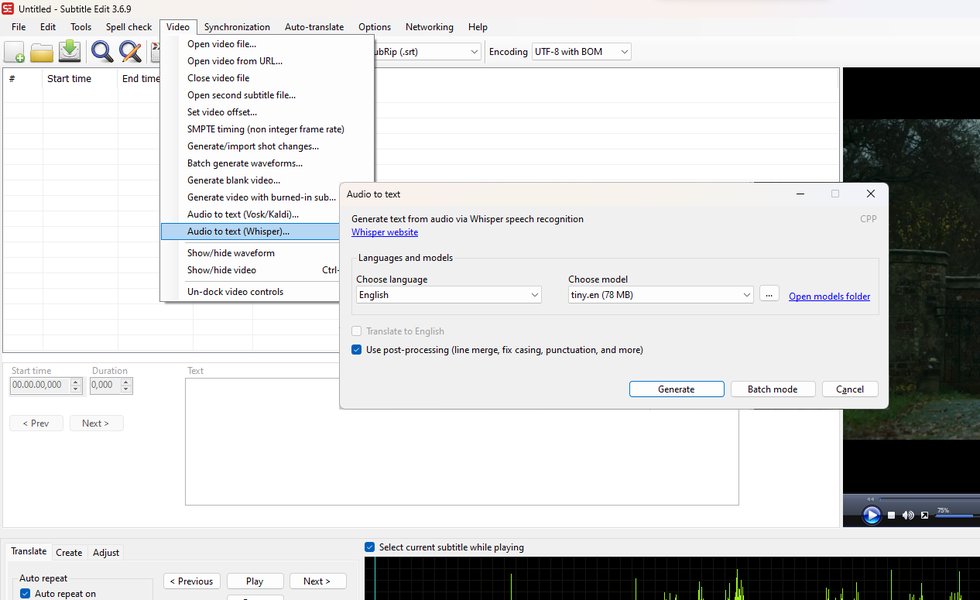This screenshot has width=980, height=600.
Task: Toggle Select current subtitle while playing
Action: tap(369, 548)
